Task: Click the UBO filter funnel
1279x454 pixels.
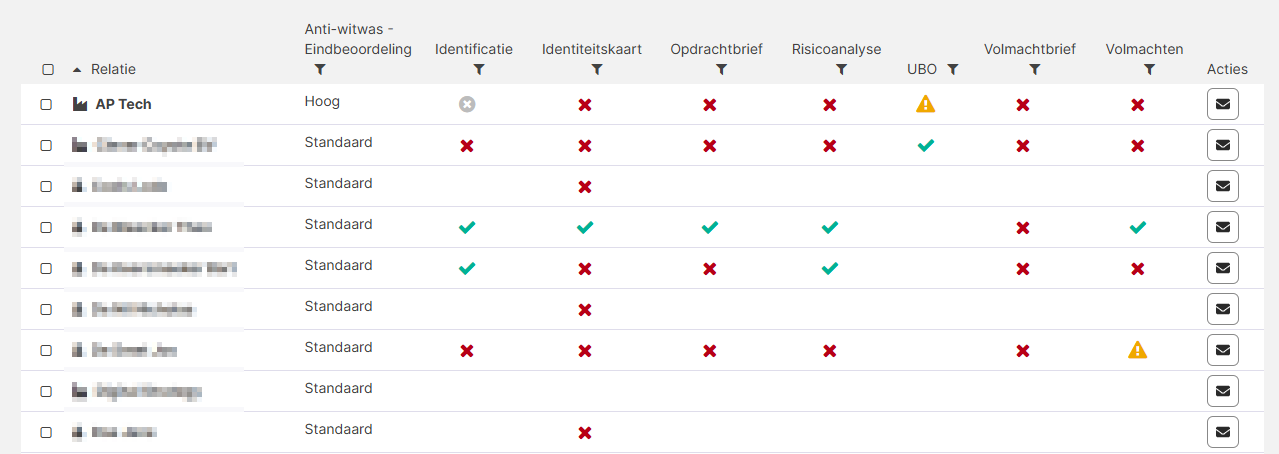Action: pos(953,69)
